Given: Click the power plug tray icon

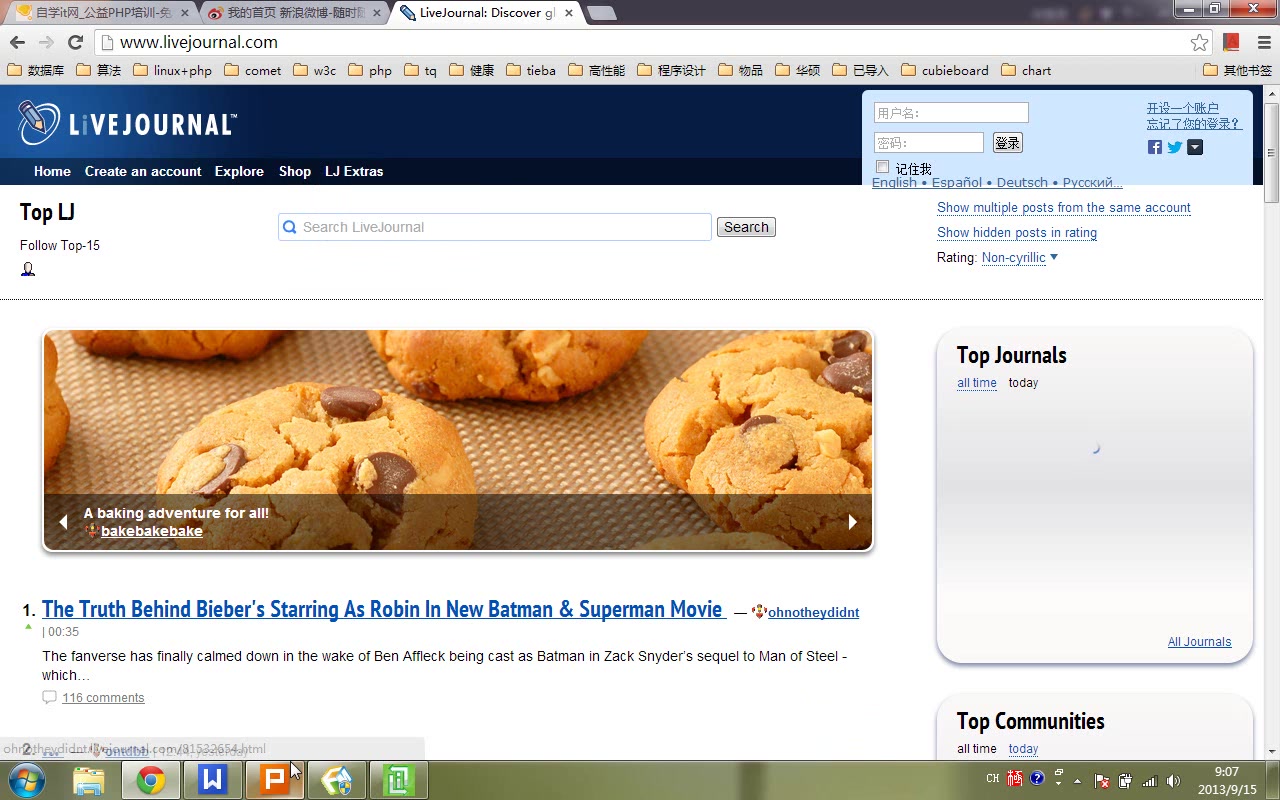Looking at the screenshot, I should [1126, 780].
